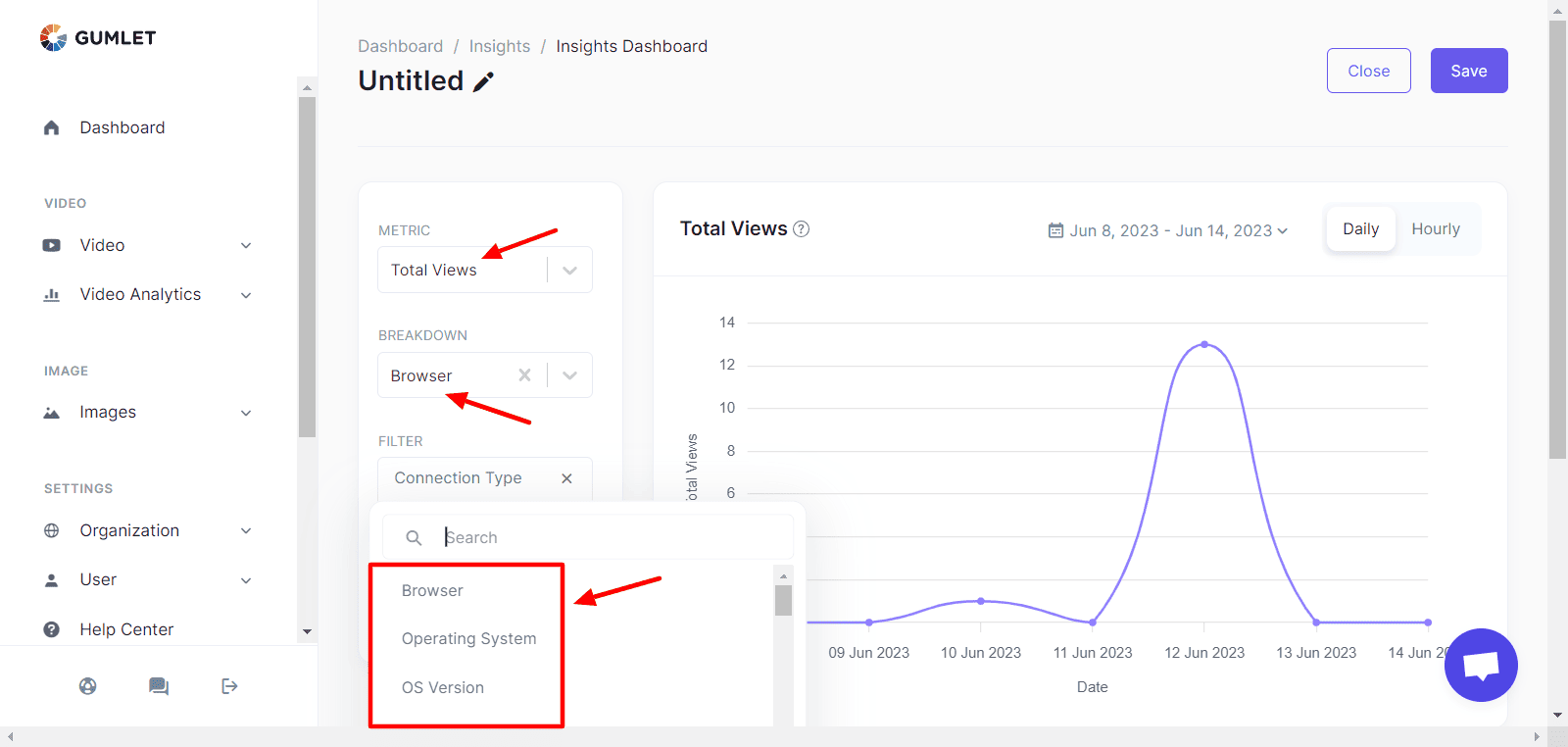Remove the Connection Type filter

click(x=566, y=478)
